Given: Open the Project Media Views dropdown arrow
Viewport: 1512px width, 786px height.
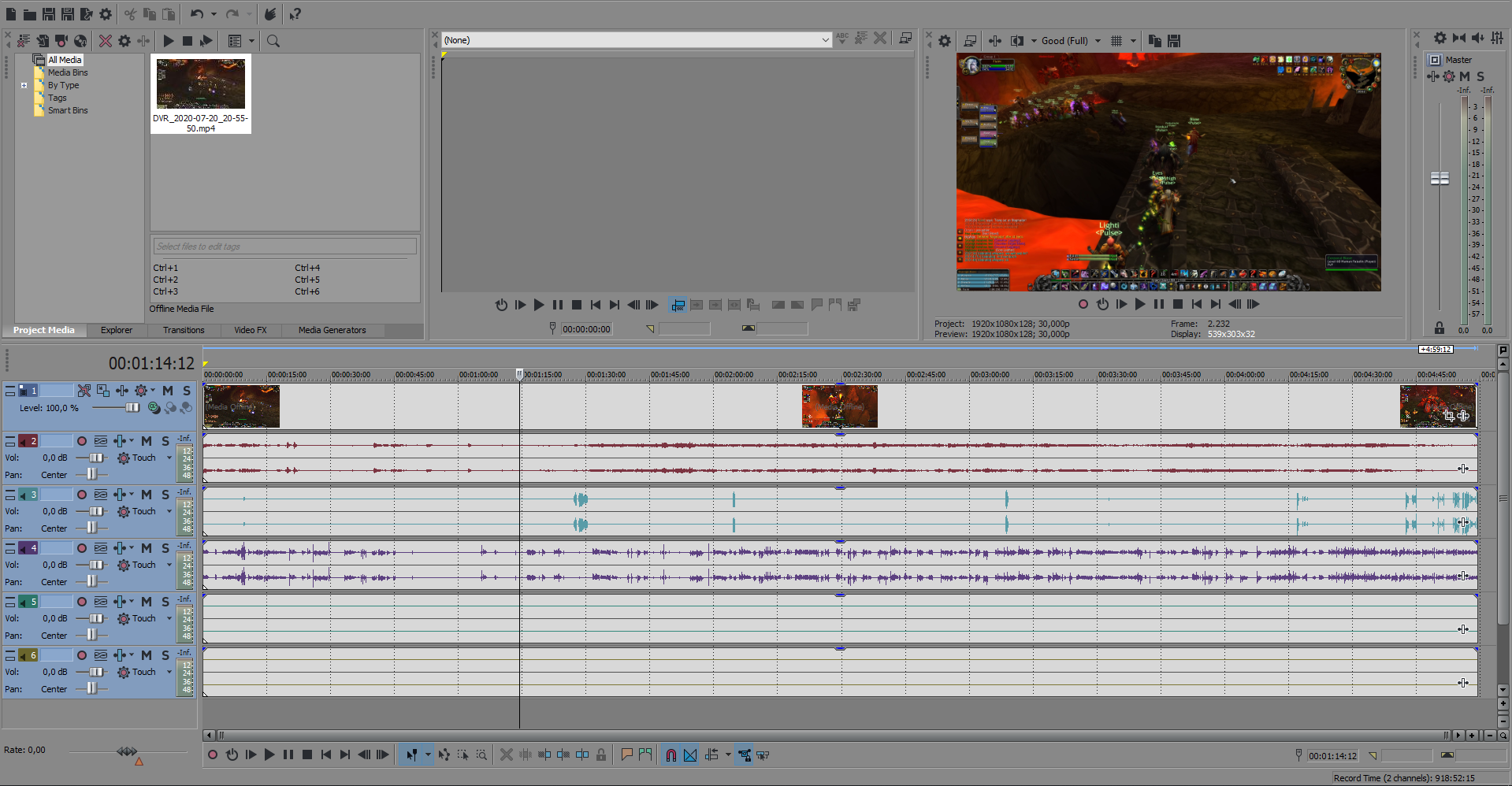Looking at the screenshot, I should (252, 41).
